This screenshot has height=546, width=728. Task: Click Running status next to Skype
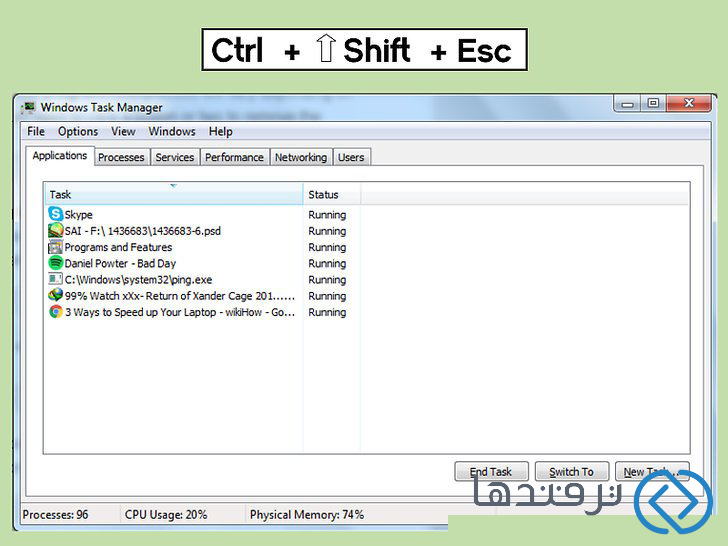coord(327,215)
